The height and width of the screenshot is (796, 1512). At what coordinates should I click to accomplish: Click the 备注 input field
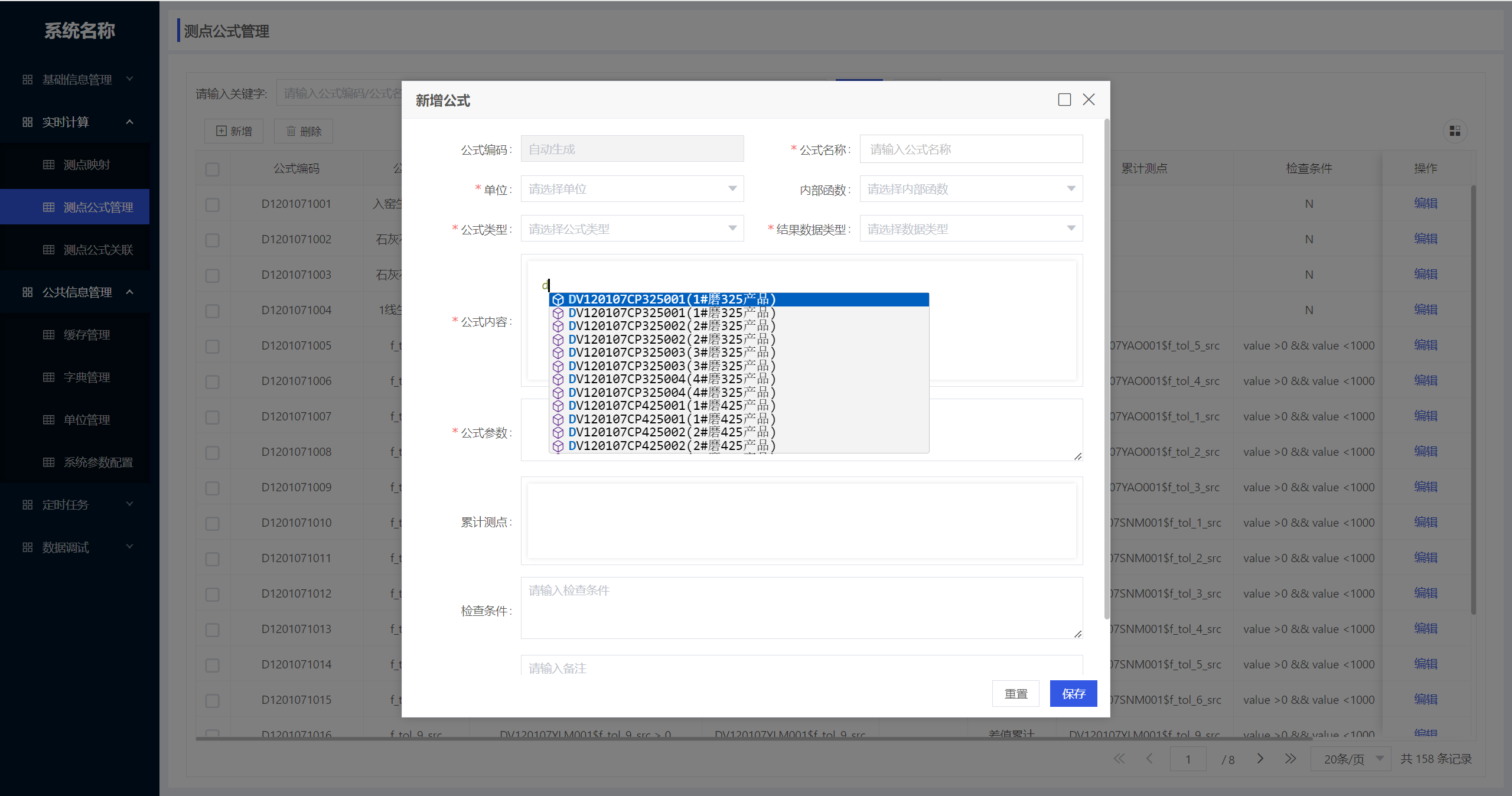[x=801, y=666]
